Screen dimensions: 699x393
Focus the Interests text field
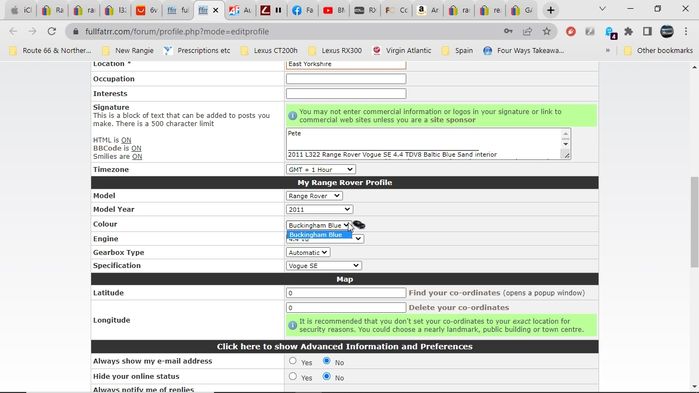coord(346,94)
